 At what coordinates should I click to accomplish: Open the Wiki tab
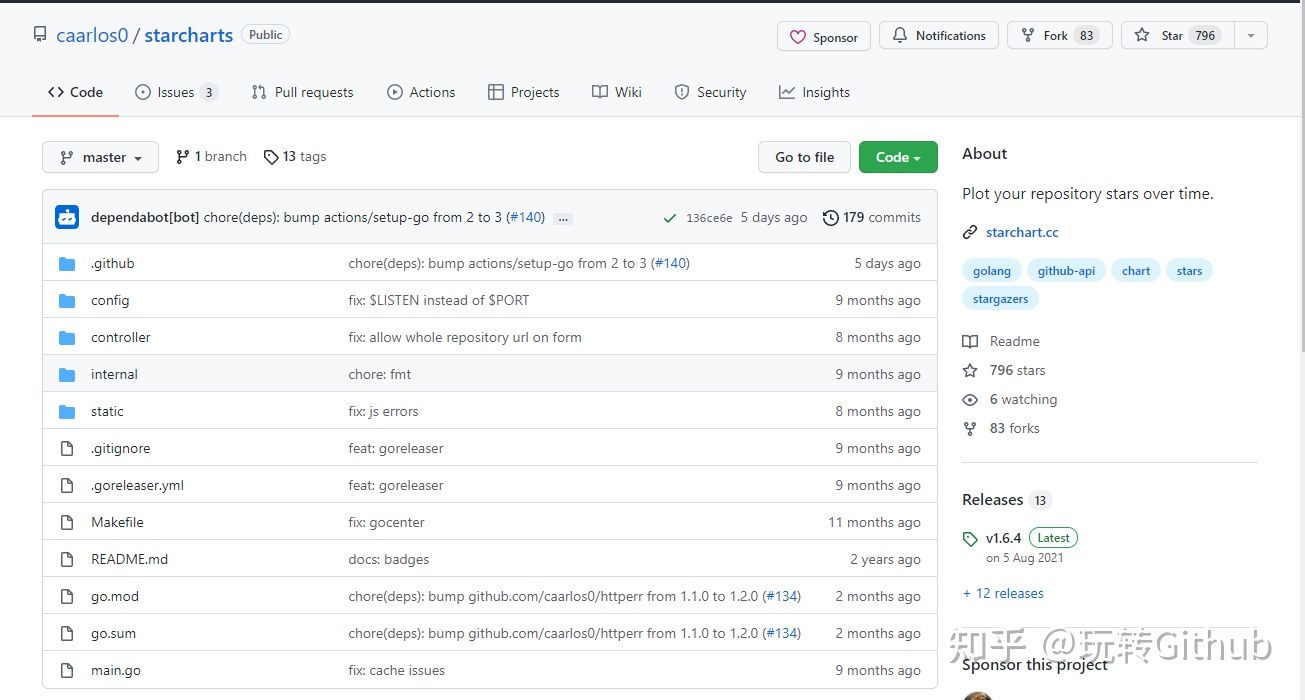click(x=617, y=92)
